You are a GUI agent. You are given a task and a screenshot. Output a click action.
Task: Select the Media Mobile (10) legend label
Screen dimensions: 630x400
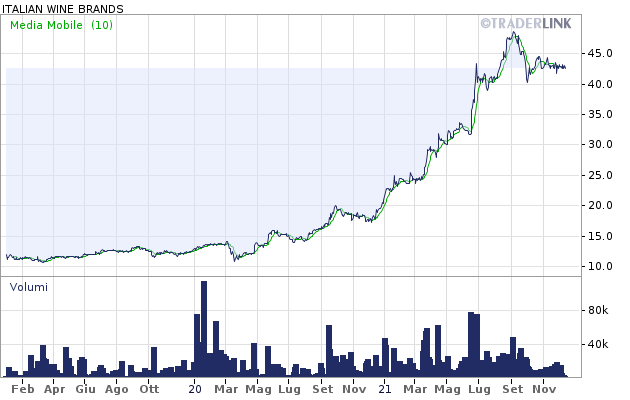click(61, 25)
